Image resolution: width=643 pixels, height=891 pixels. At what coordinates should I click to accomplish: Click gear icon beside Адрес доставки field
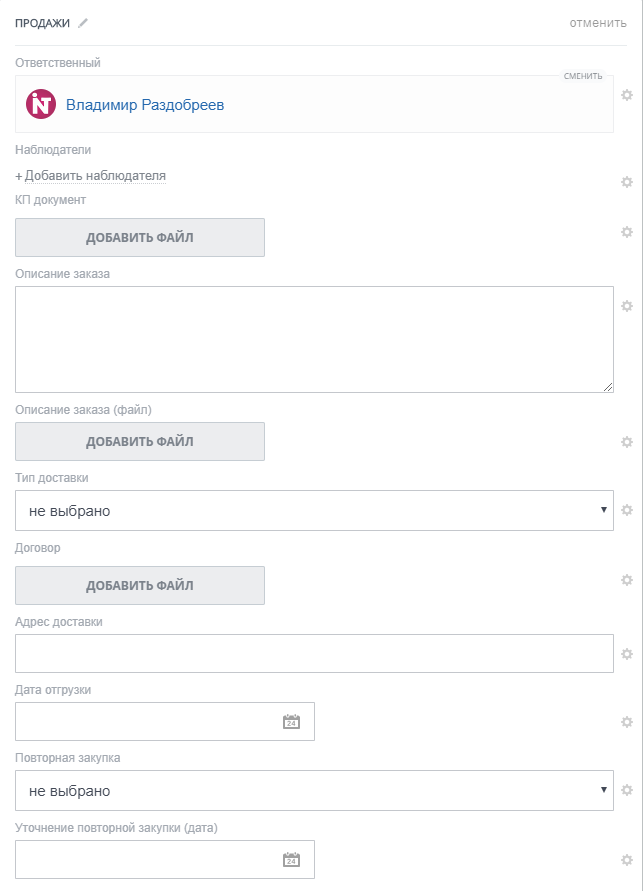tap(627, 654)
